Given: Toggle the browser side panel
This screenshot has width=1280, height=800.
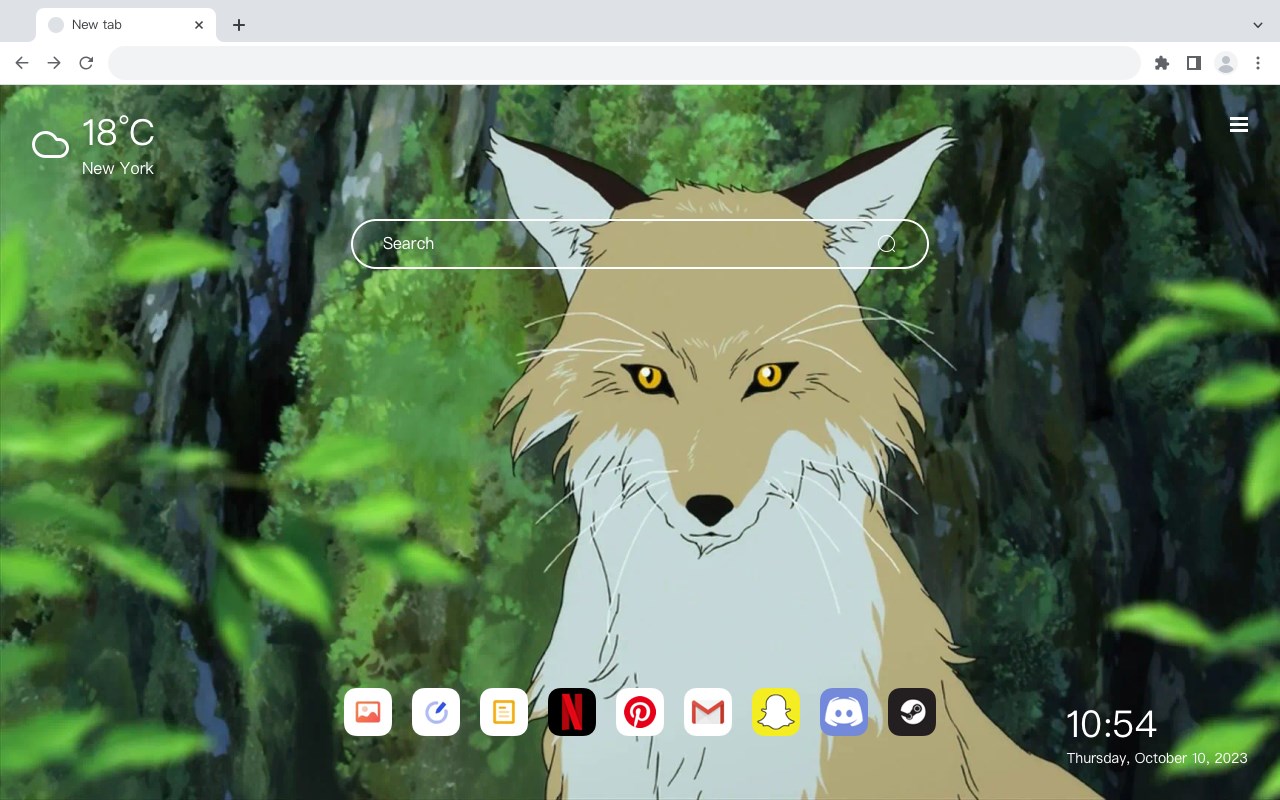Looking at the screenshot, I should pyautogui.click(x=1194, y=63).
